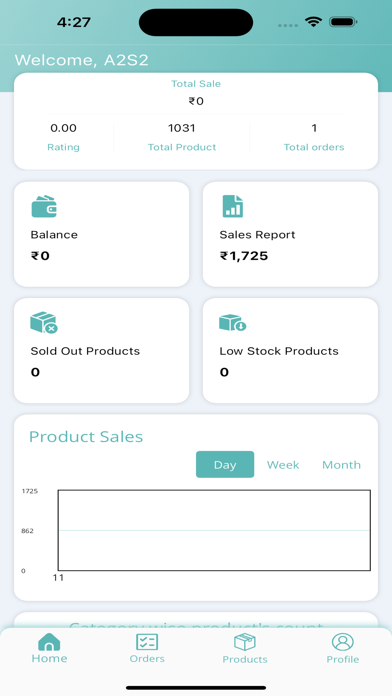Tap the Sold Out Products box icon
The width and height of the screenshot is (392, 696).
tap(44, 323)
